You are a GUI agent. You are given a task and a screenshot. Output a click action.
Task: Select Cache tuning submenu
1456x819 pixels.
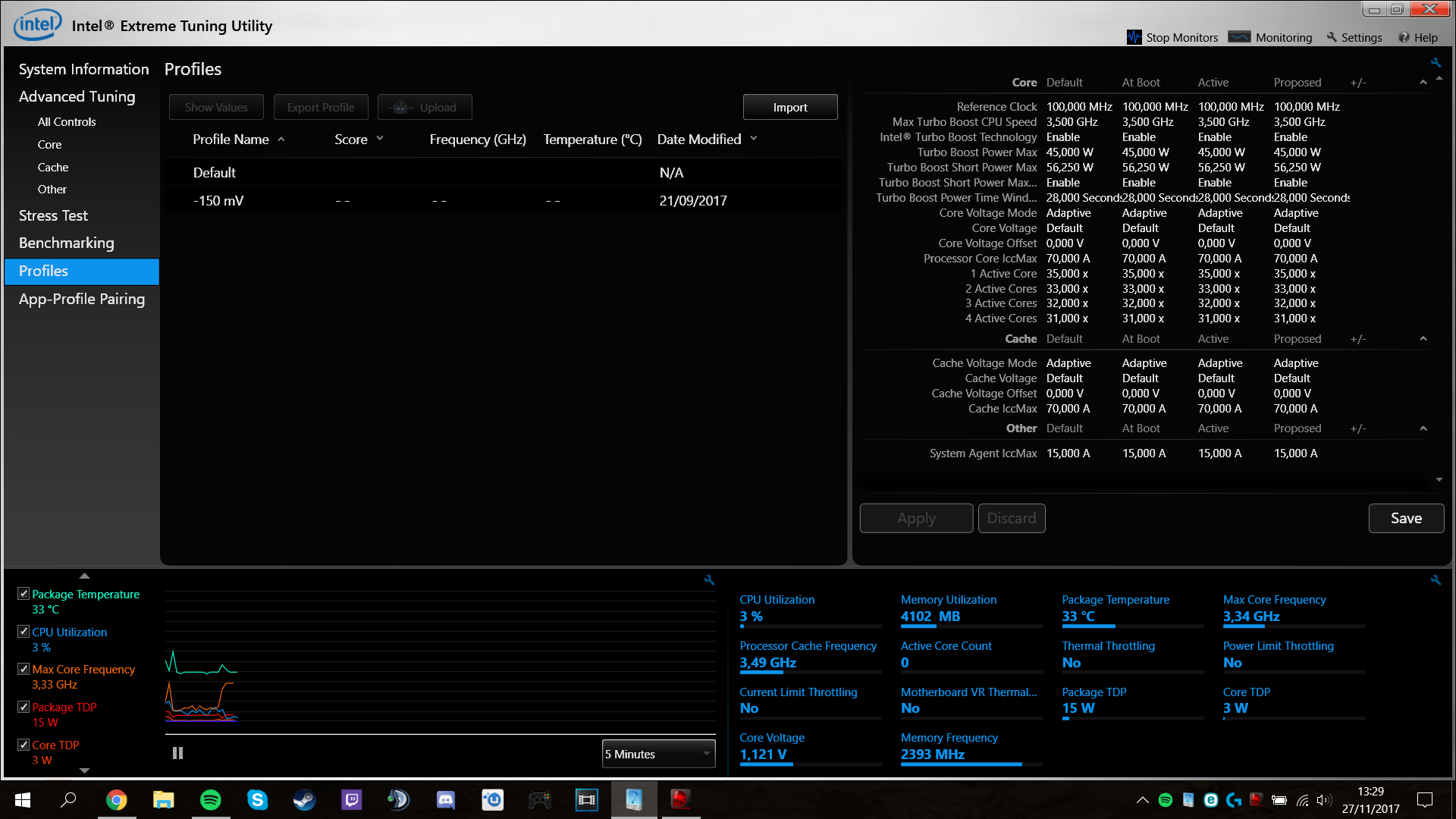[53, 167]
